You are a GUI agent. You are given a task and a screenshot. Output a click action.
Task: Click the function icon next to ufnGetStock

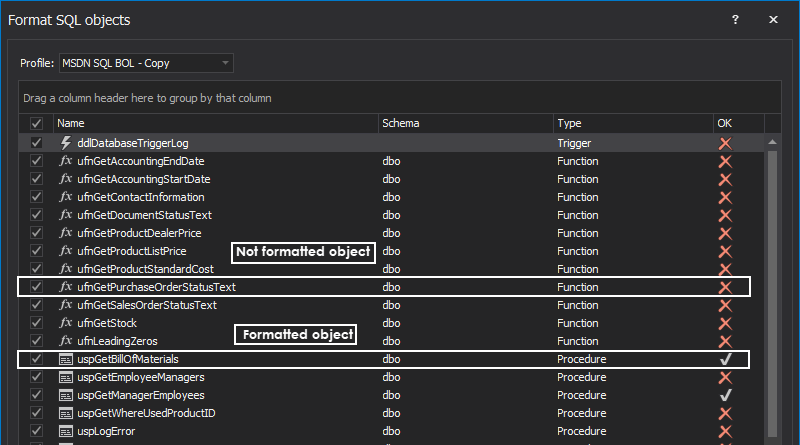[x=66, y=323]
